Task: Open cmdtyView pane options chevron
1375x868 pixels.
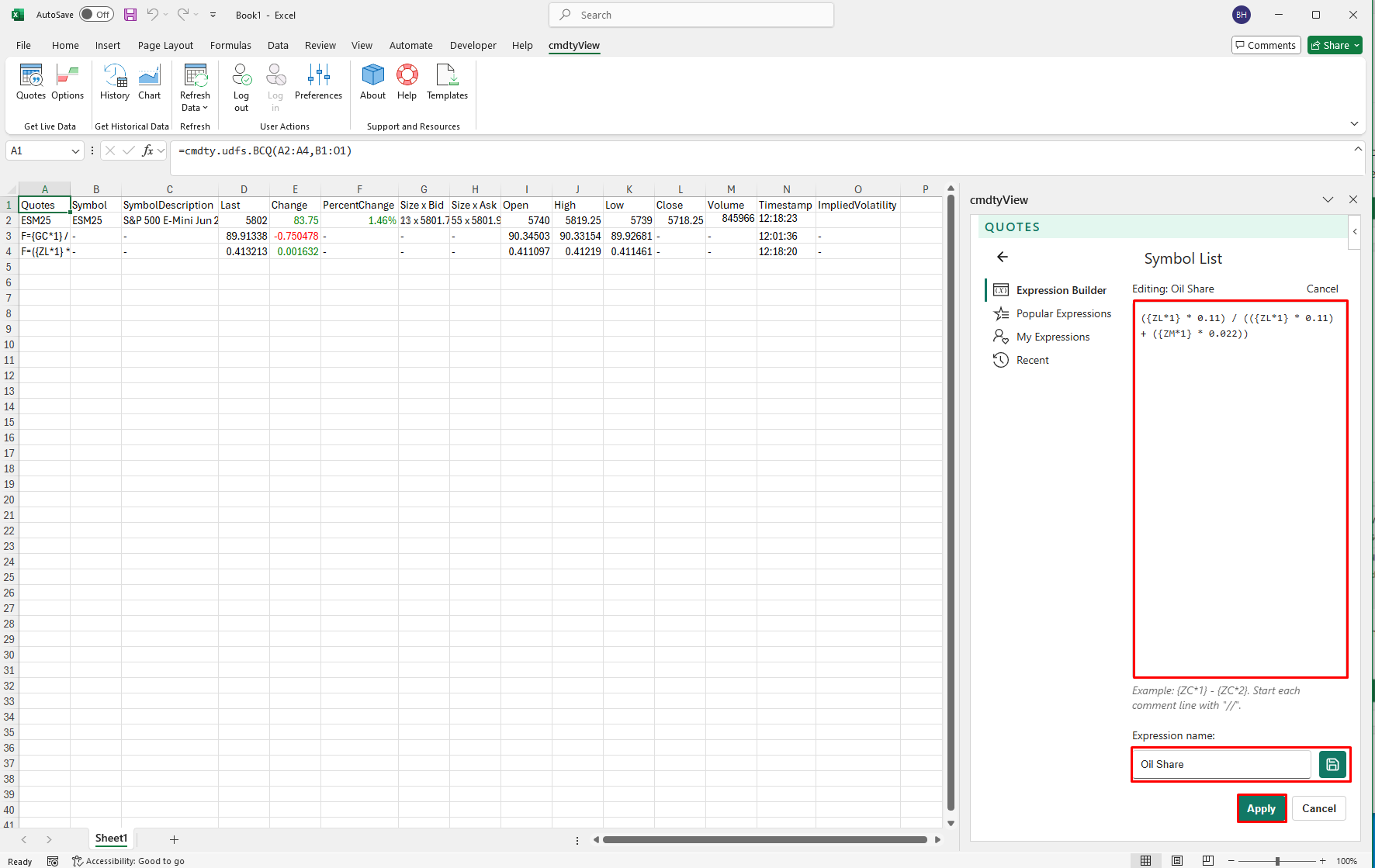Action: [1328, 199]
